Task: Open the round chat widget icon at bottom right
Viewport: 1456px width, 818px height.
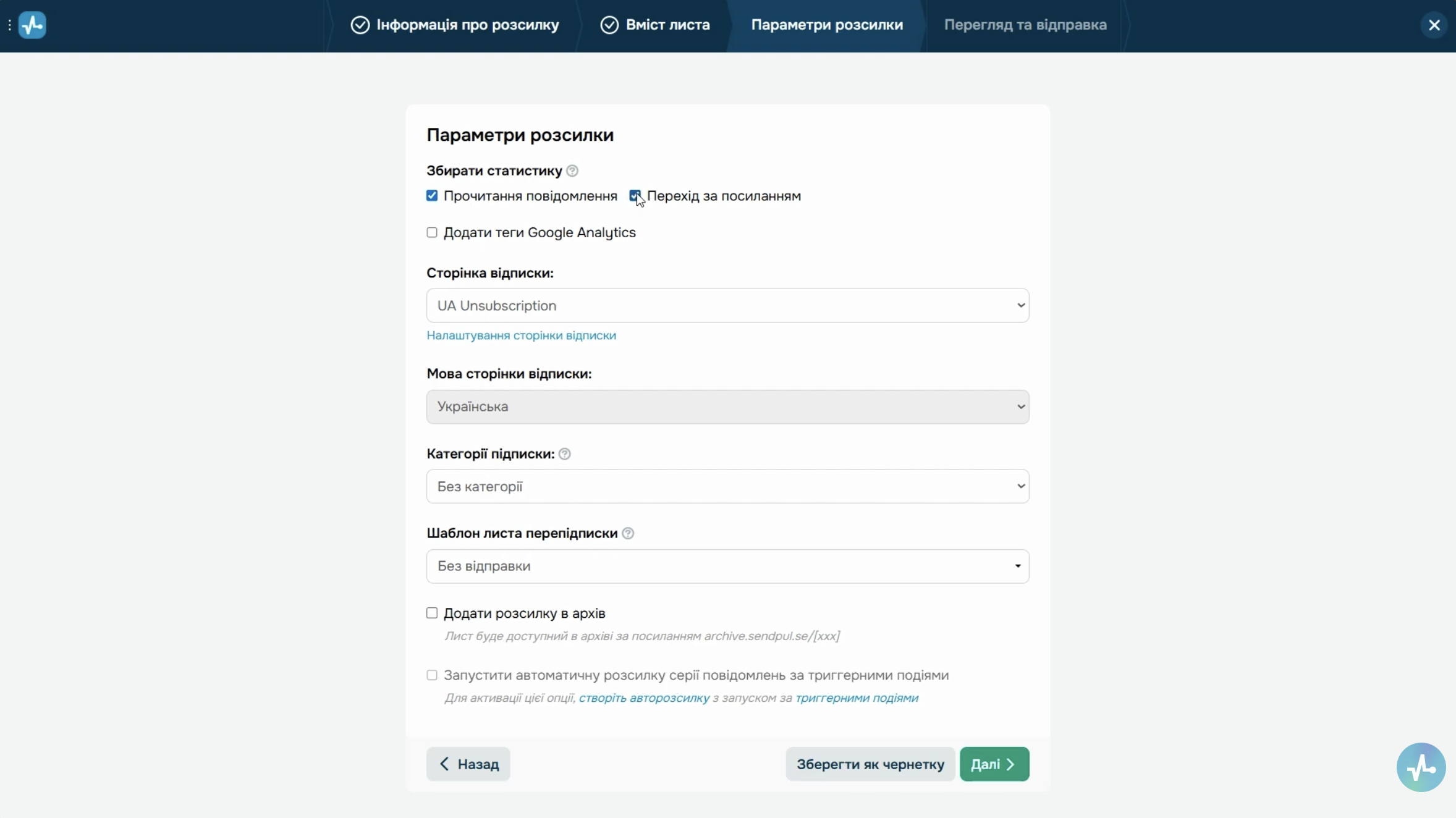Action: (x=1421, y=767)
